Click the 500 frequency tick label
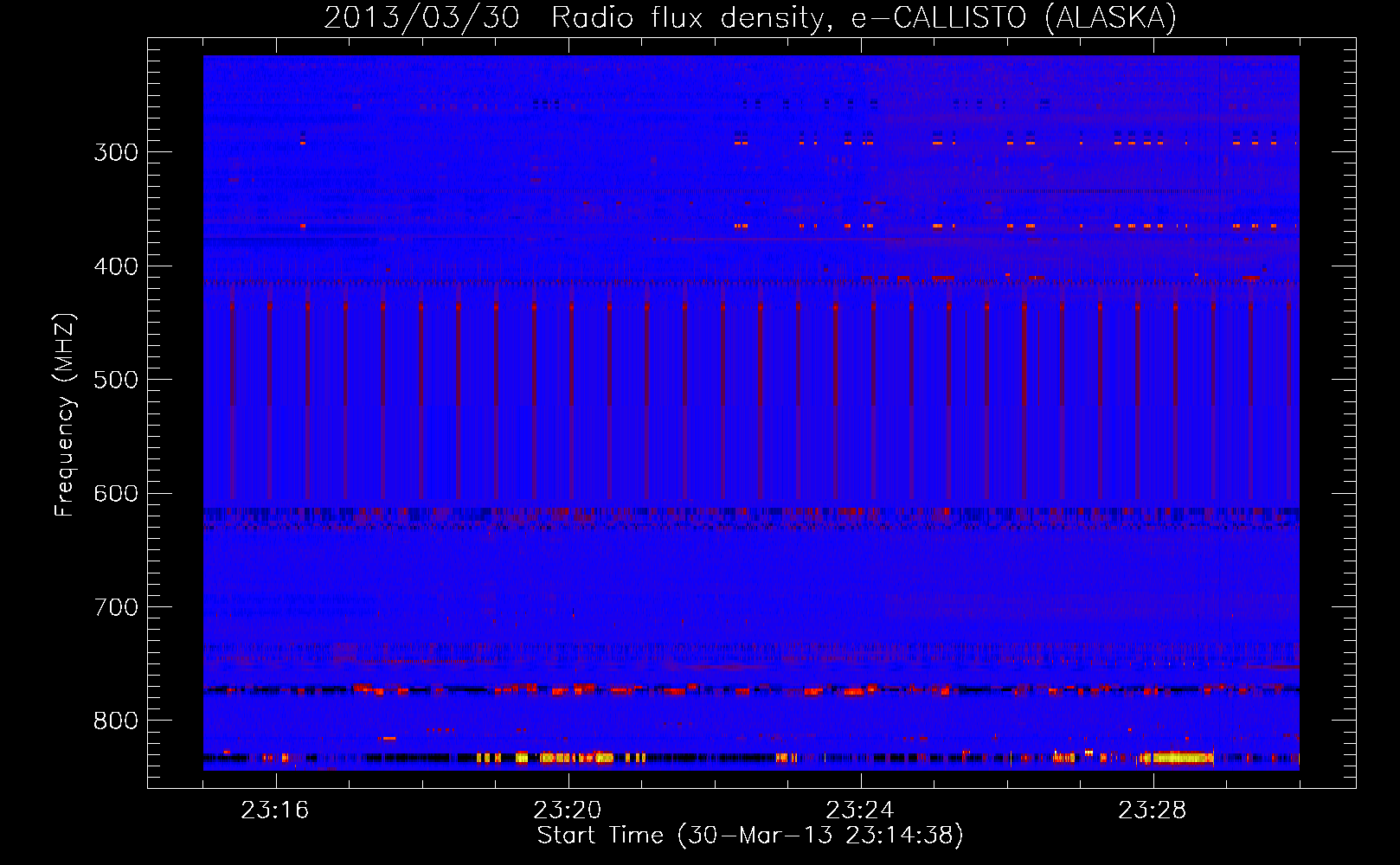Viewport: 1400px width, 865px height. click(116, 380)
